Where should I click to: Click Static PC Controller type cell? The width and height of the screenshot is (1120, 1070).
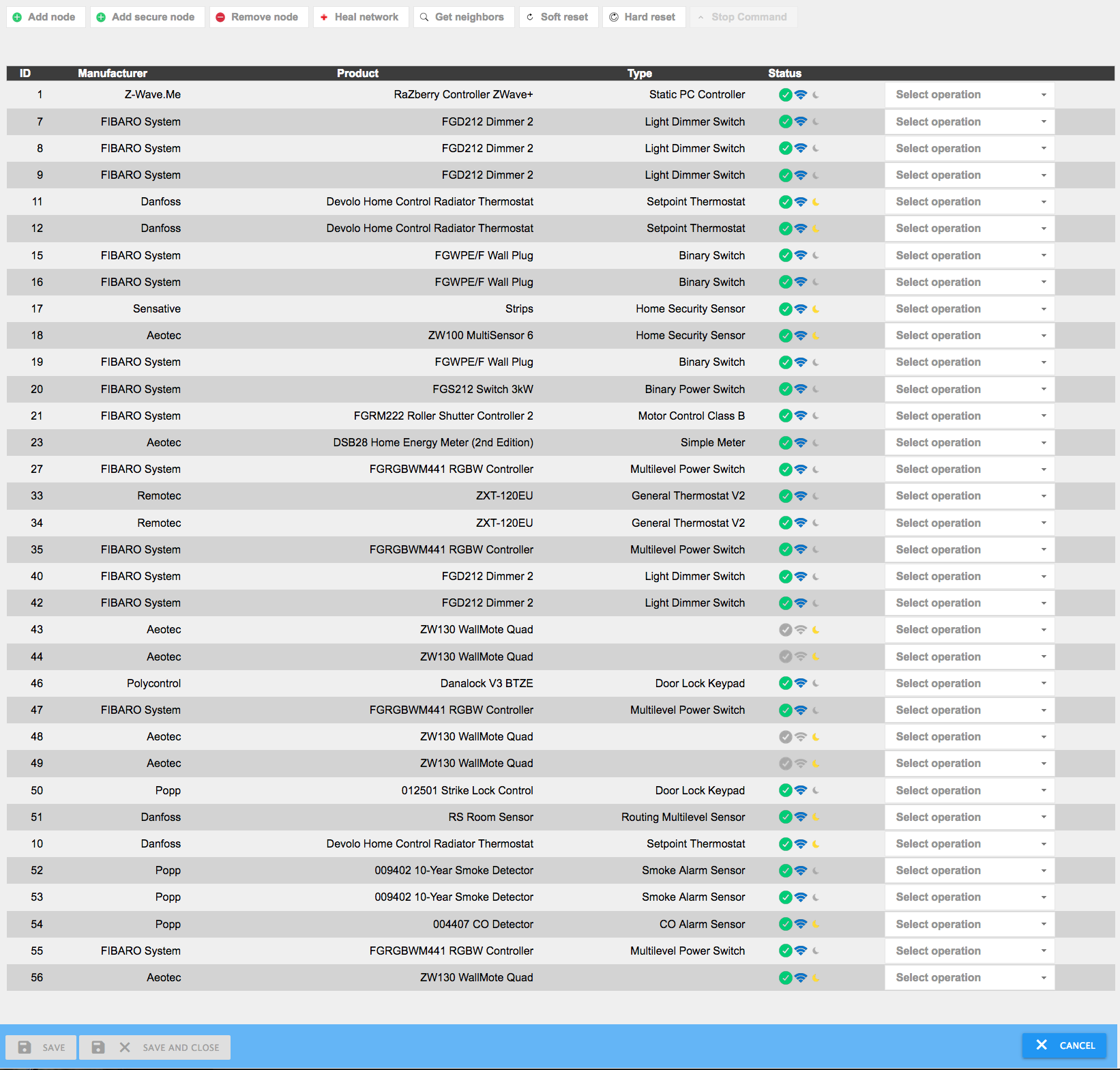coord(697,95)
